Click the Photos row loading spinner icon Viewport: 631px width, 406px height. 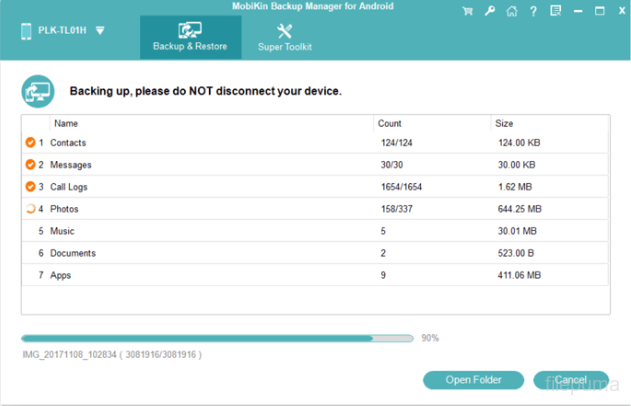[x=30, y=209]
